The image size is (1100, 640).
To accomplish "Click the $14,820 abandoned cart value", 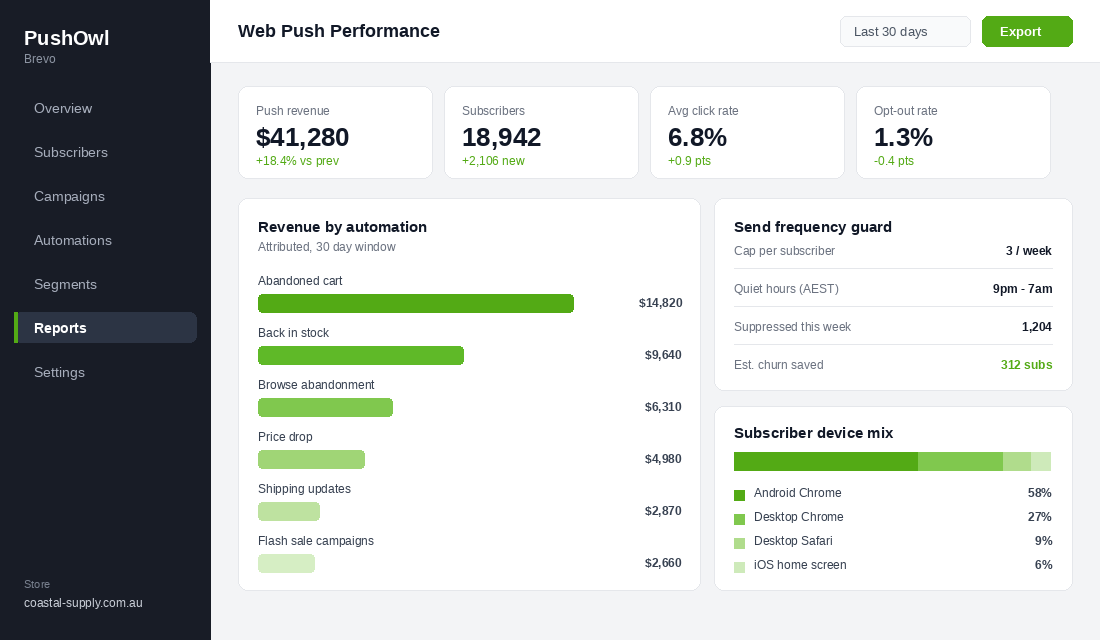I will point(660,303).
